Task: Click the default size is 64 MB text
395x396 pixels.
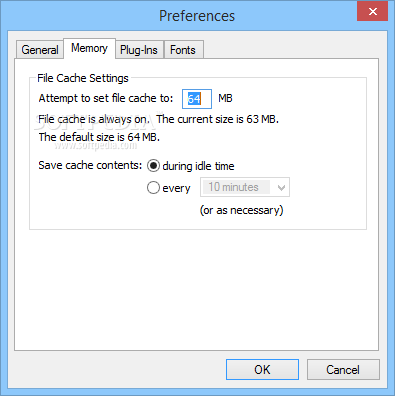Action: [99, 137]
